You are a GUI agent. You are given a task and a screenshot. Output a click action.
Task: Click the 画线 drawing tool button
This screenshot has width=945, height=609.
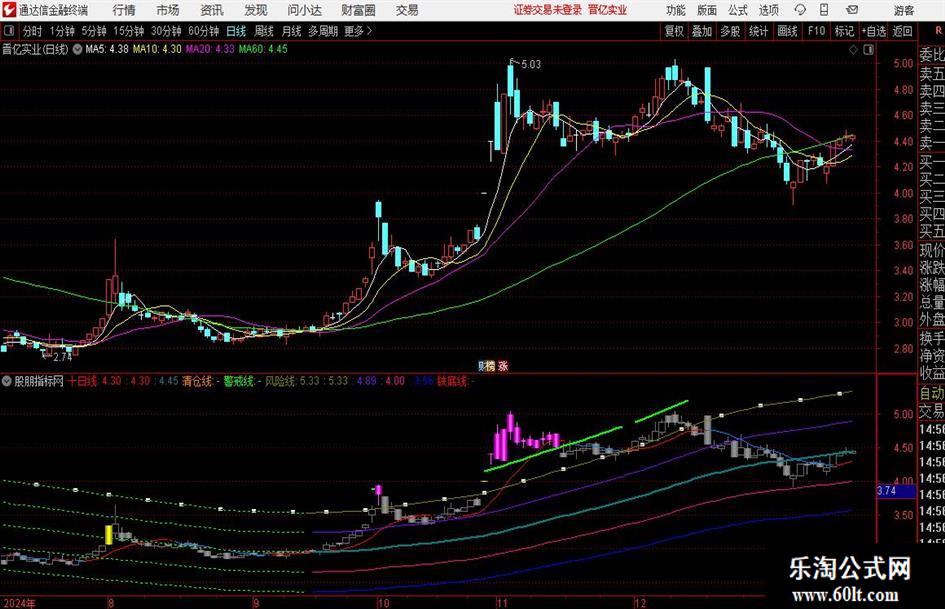point(787,31)
